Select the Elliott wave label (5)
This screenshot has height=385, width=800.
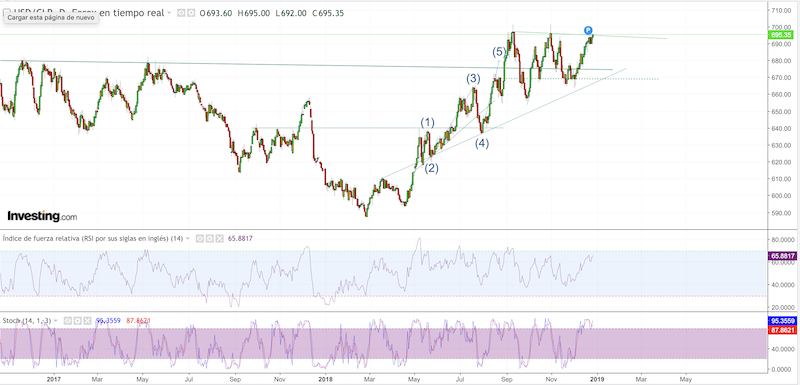click(x=499, y=52)
